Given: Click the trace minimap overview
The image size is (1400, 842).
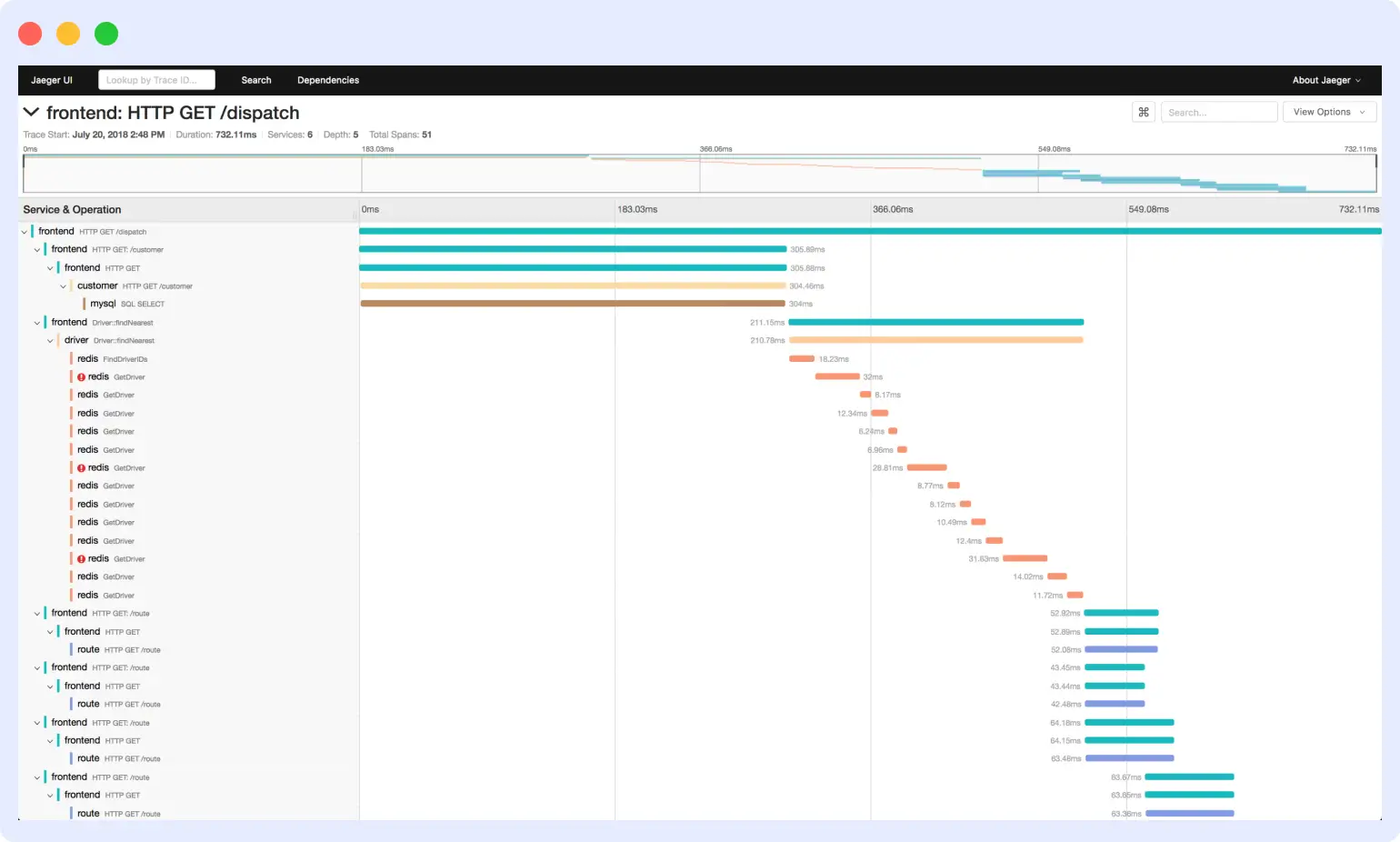Looking at the screenshot, I should click(700, 173).
